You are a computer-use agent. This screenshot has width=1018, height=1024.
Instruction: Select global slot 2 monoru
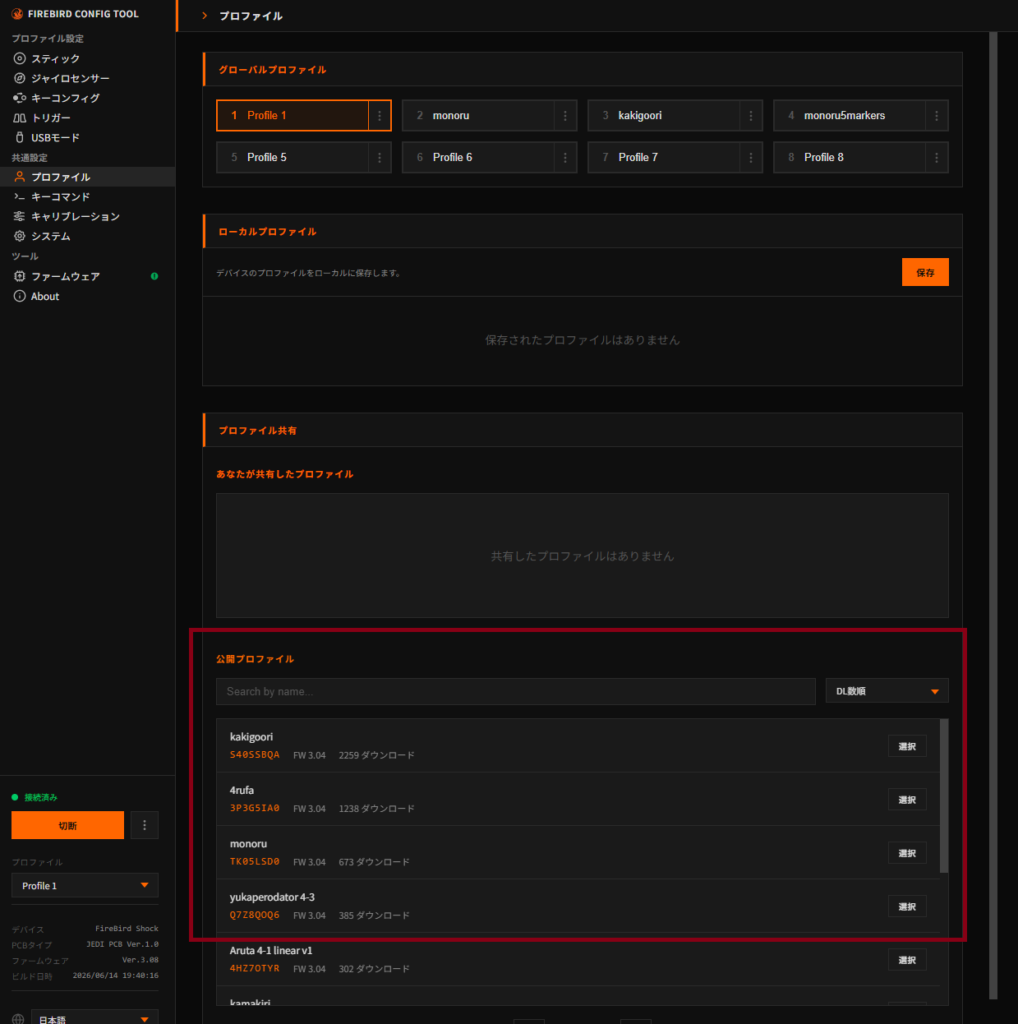click(479, 116)
